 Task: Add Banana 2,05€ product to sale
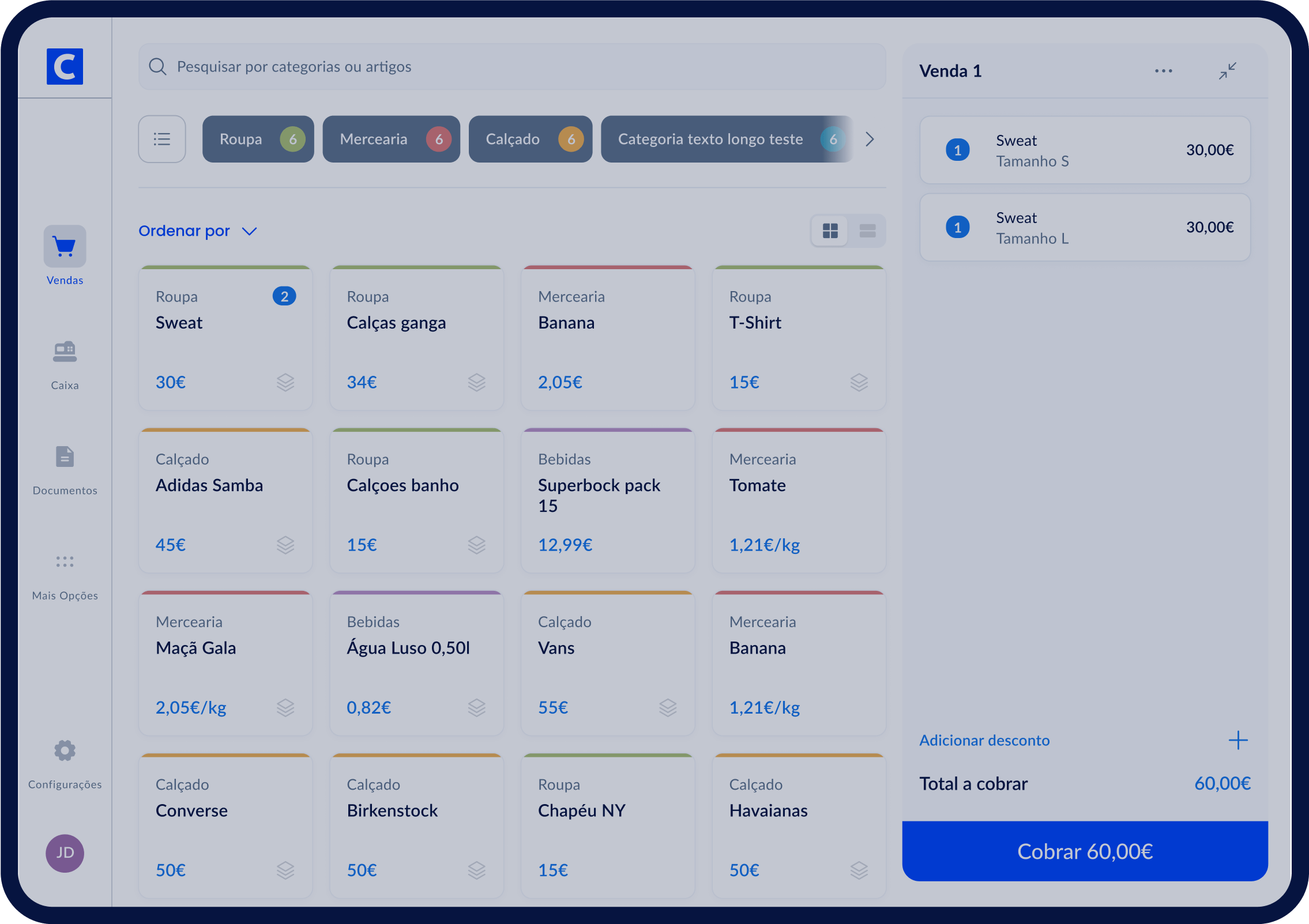click(608, 338)
